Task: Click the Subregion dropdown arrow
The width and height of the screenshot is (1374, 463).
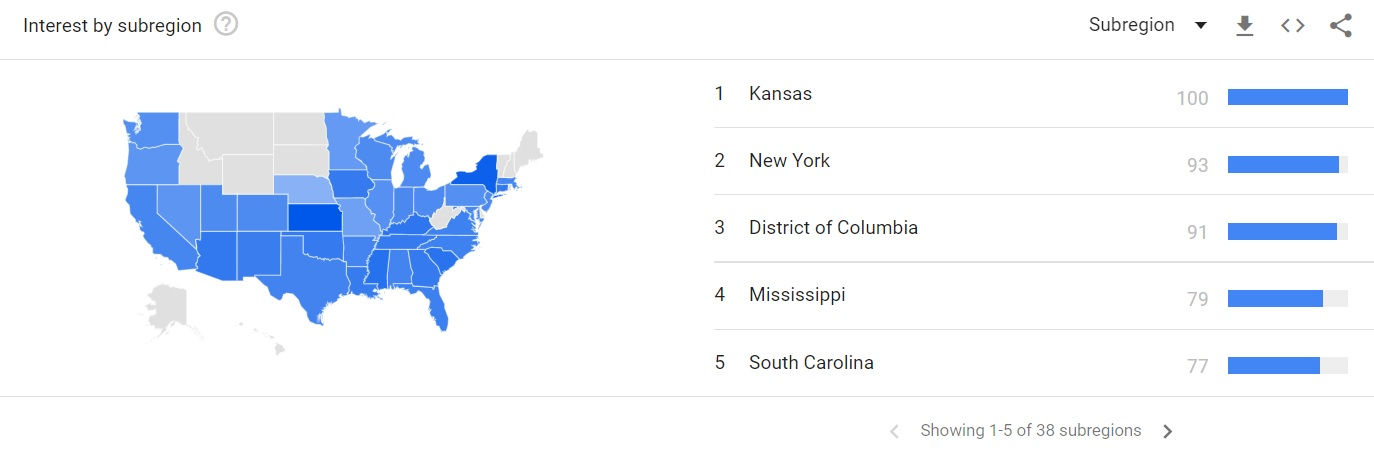Action: click(x=1201, y=26)
